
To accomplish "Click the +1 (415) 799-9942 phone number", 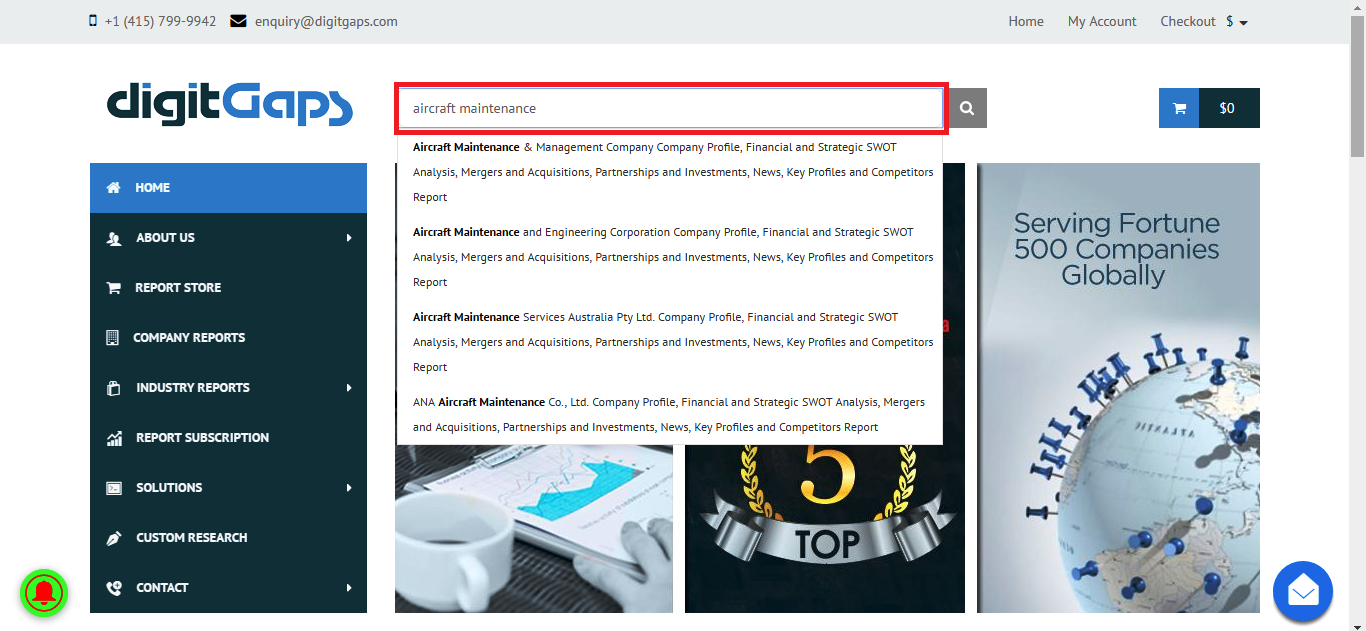I will 160,21.
